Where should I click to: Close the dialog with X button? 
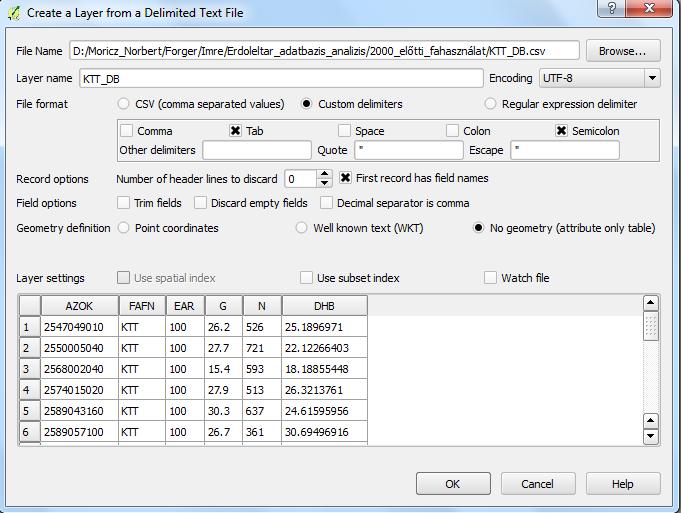click(x=649, y=8)
